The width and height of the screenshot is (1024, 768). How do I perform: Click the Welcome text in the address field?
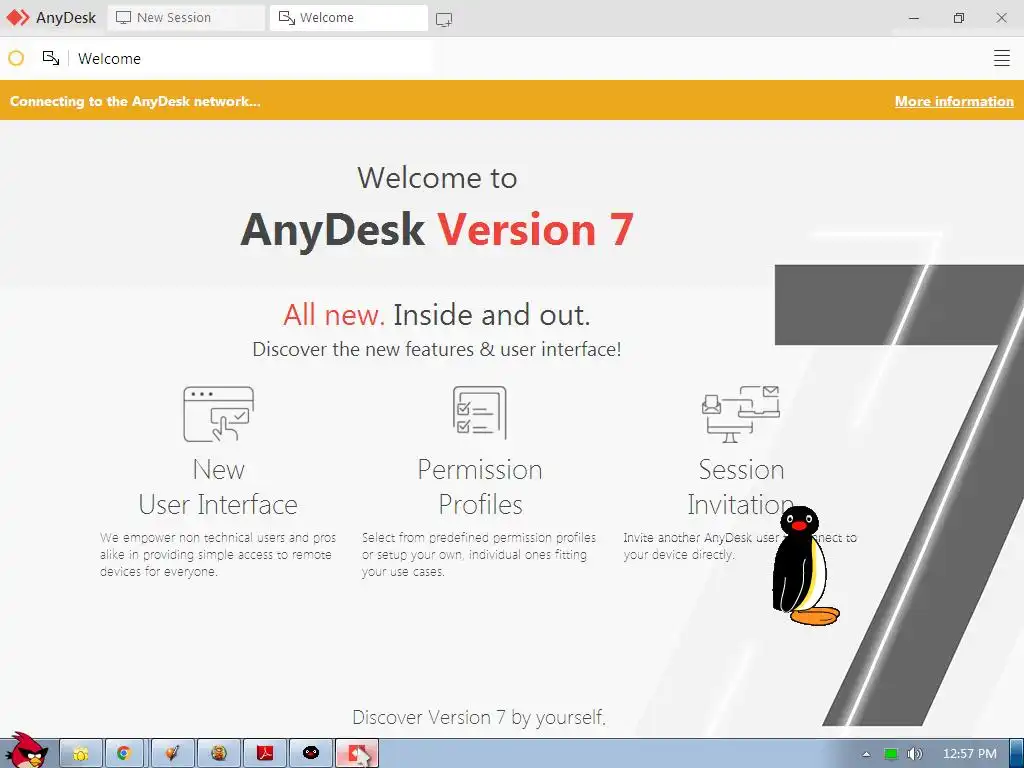click(x=109, y=59)
